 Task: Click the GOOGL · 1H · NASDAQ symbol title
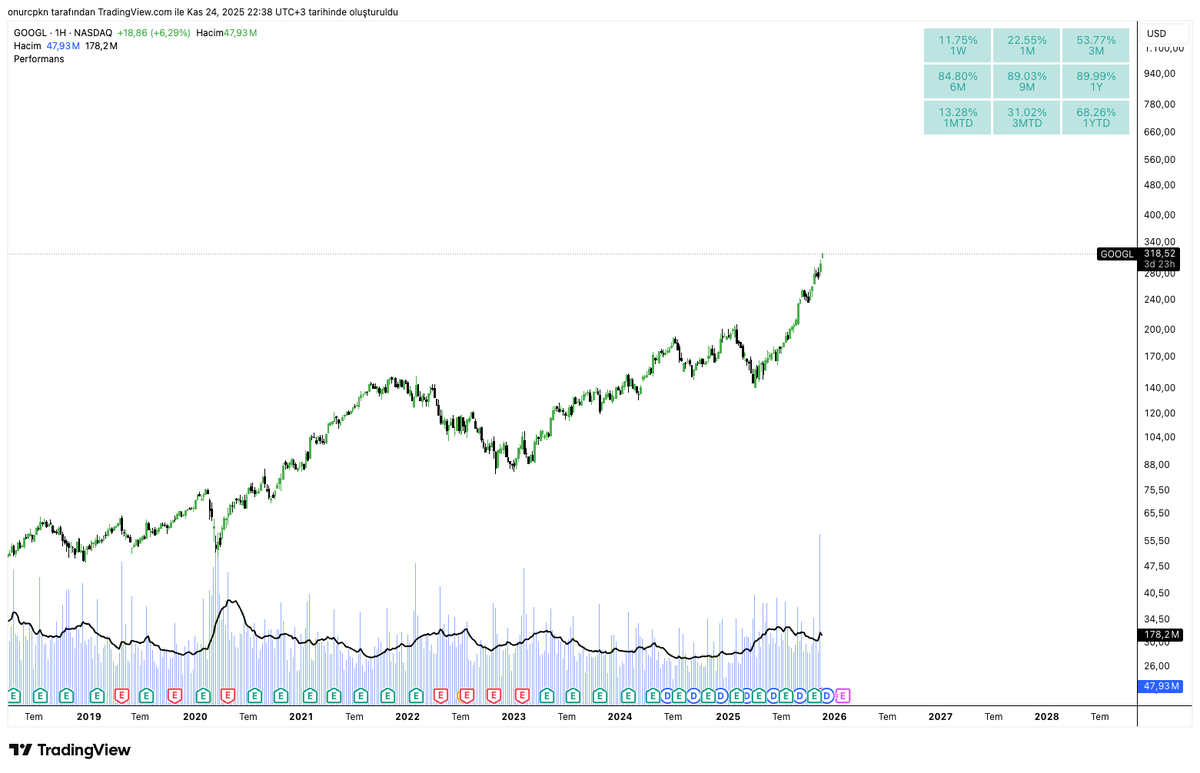coord(63,33)
